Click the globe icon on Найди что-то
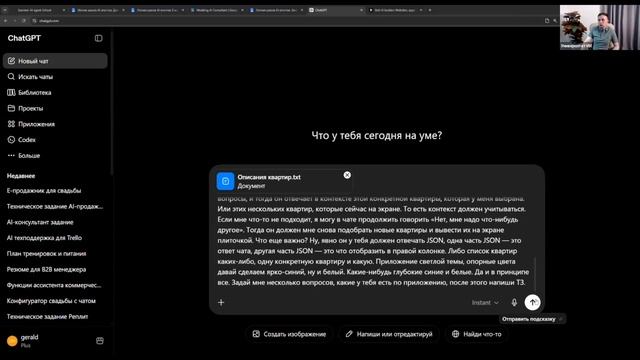640x360 pixels. point(456,334)
